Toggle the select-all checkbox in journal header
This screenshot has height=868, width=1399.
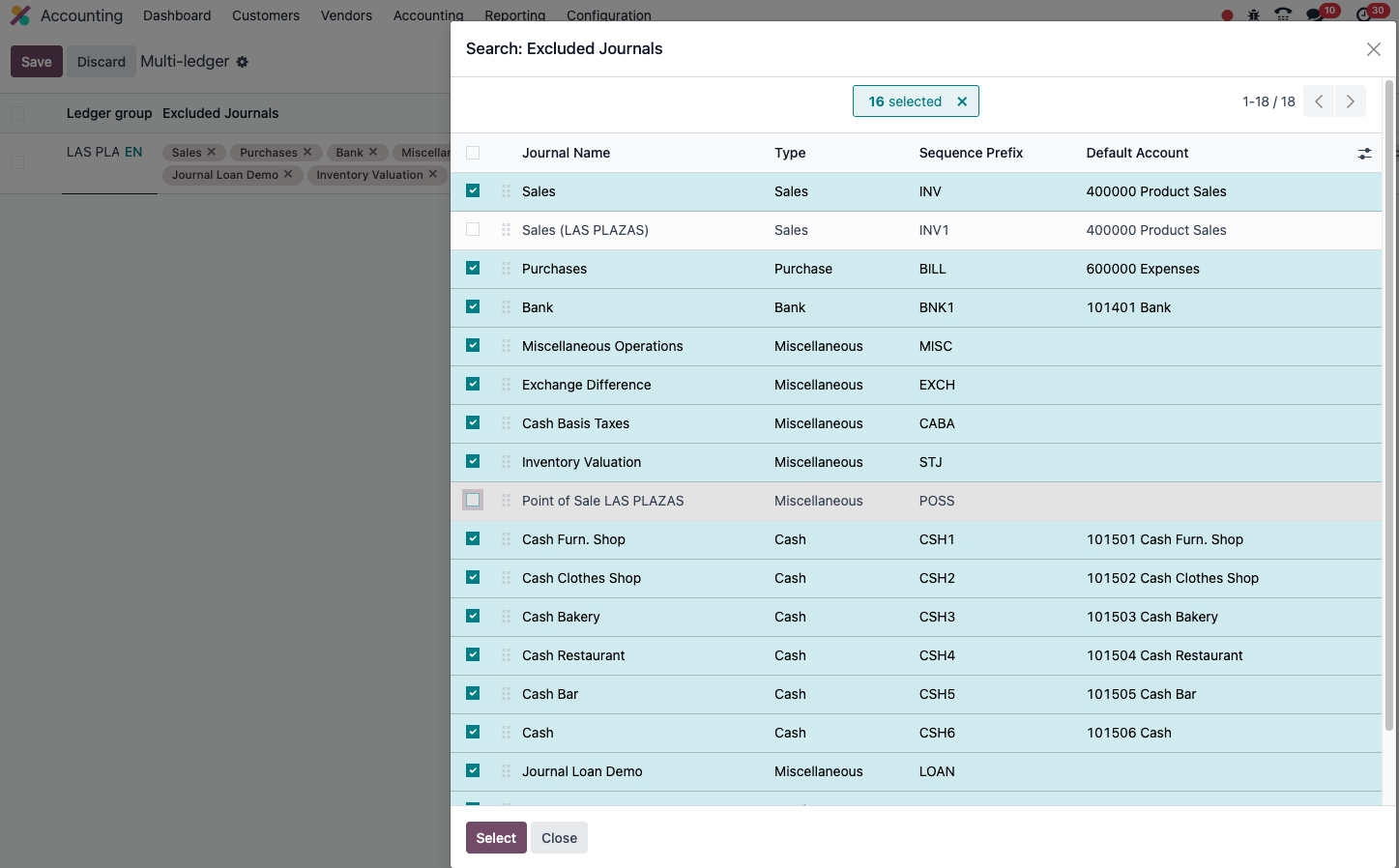pyautogui.click(x=473, y=153)
